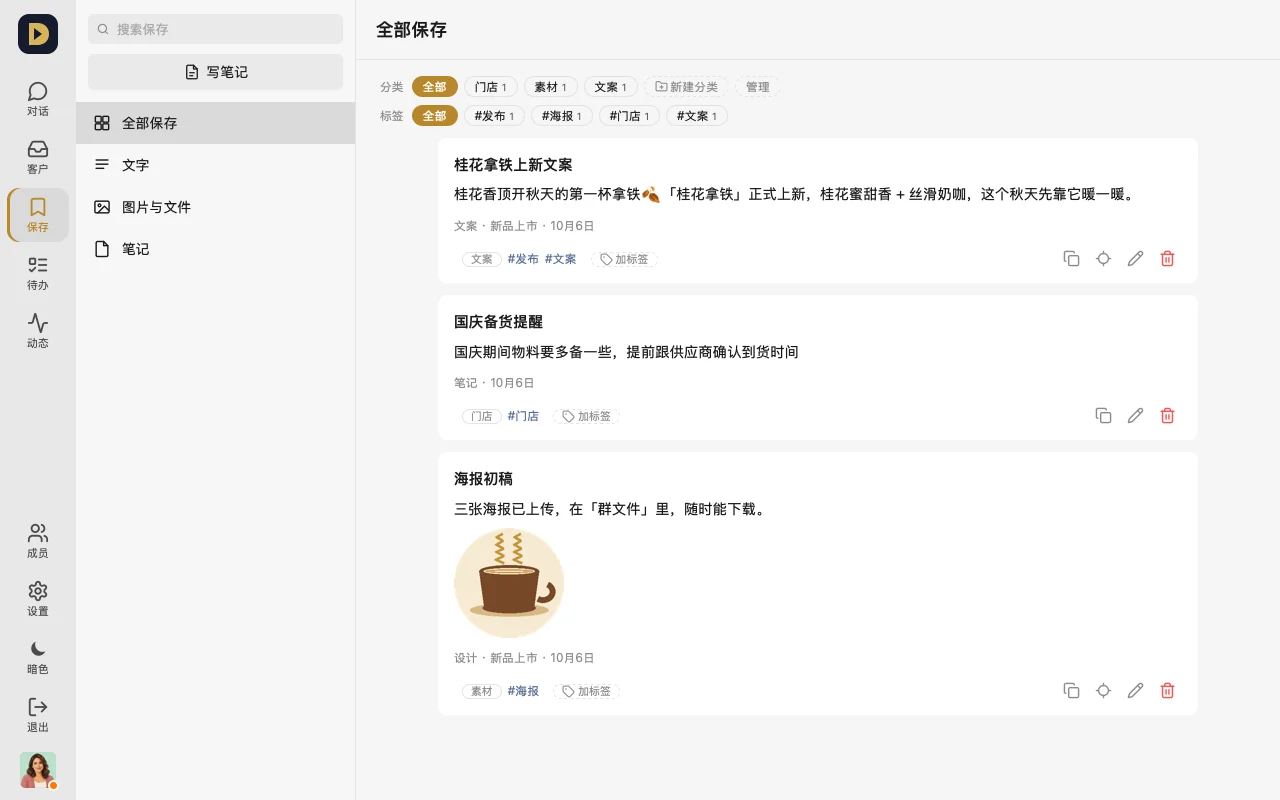Viewport: 1280px width, 800px height.
Task: Click the 写笔记 button
Action: click(x=215, y=72)
